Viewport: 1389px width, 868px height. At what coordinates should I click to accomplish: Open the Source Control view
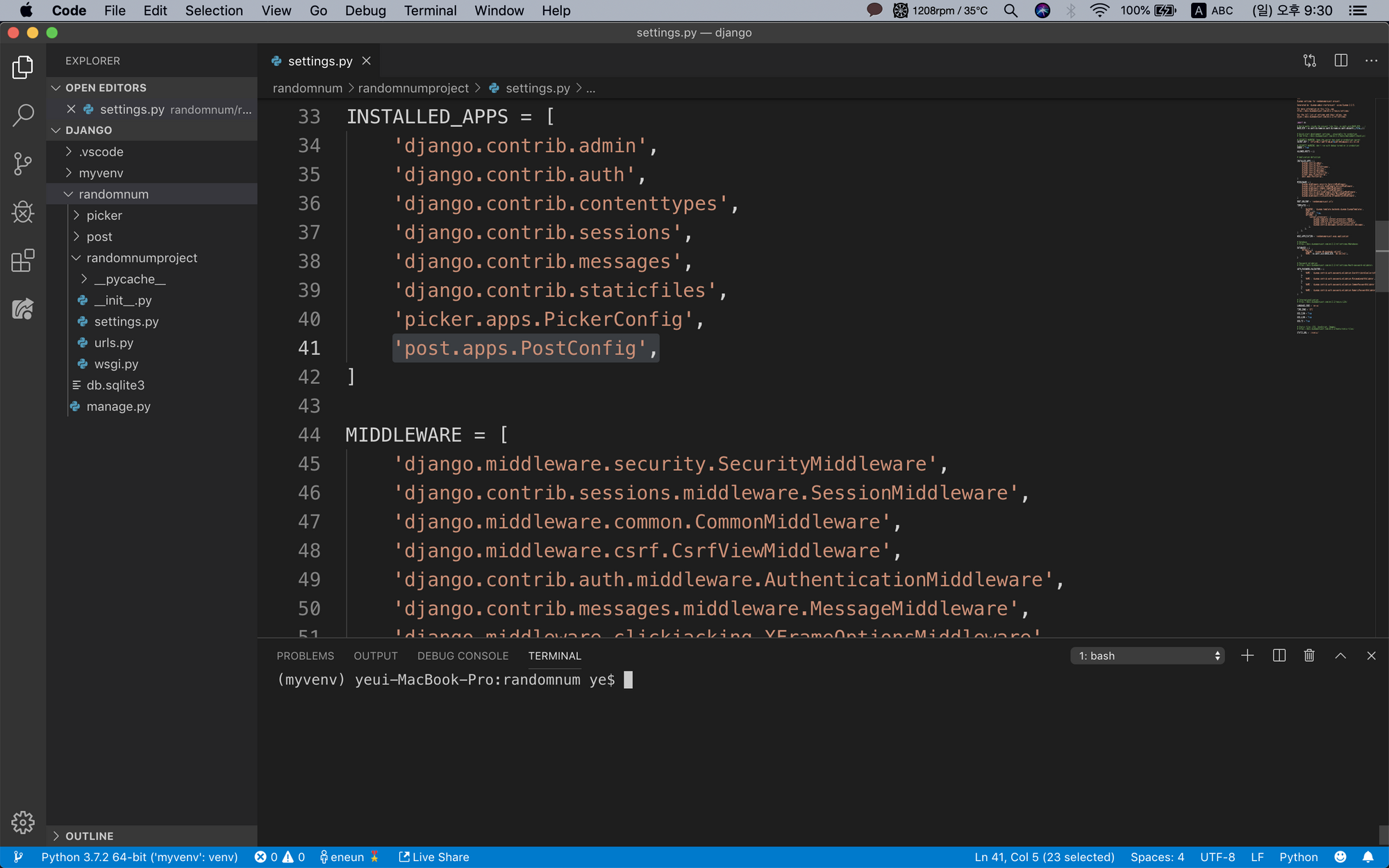[23, 164]
